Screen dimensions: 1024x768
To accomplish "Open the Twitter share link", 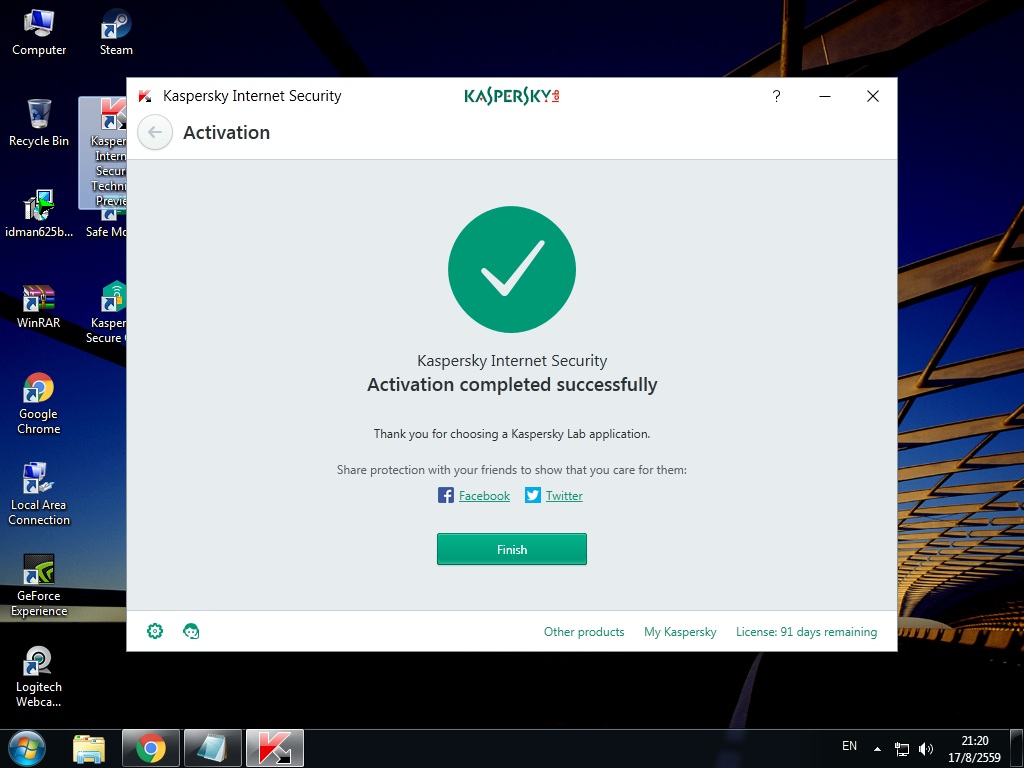I will pyautogui.click(x=564, y=496).
